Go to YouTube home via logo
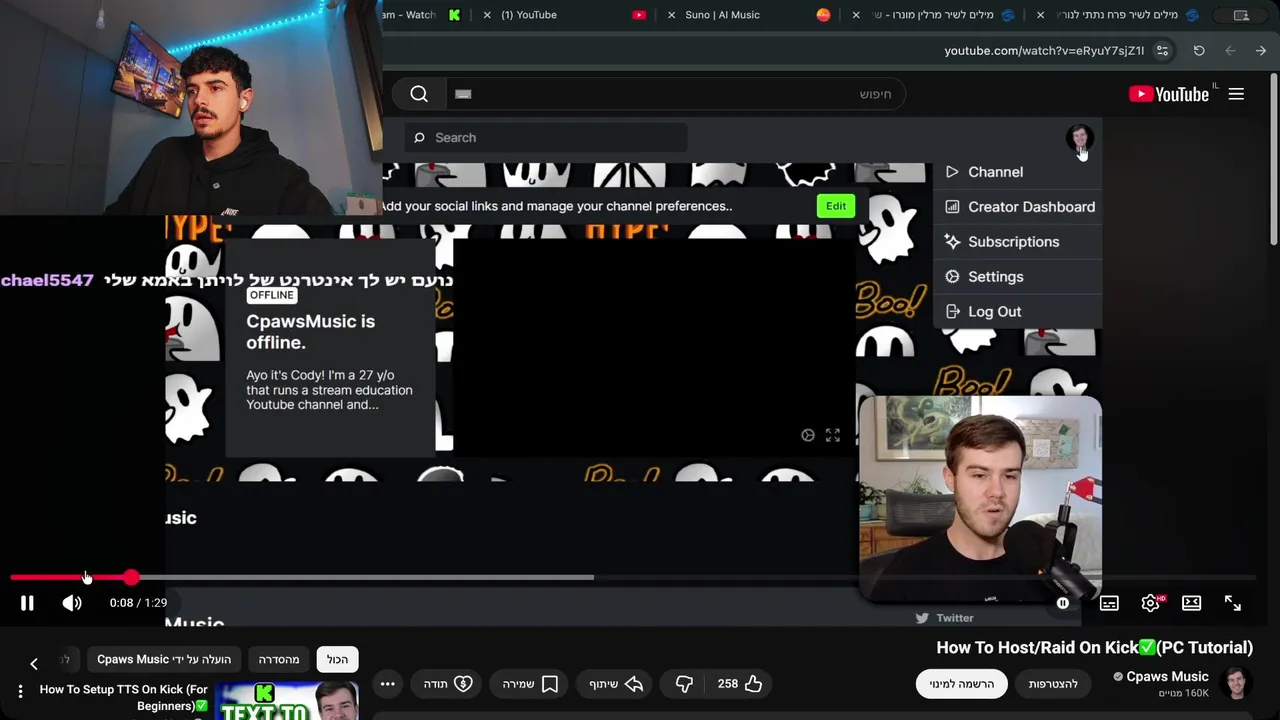1280x720 pixels. click(x=1169, y=94)
